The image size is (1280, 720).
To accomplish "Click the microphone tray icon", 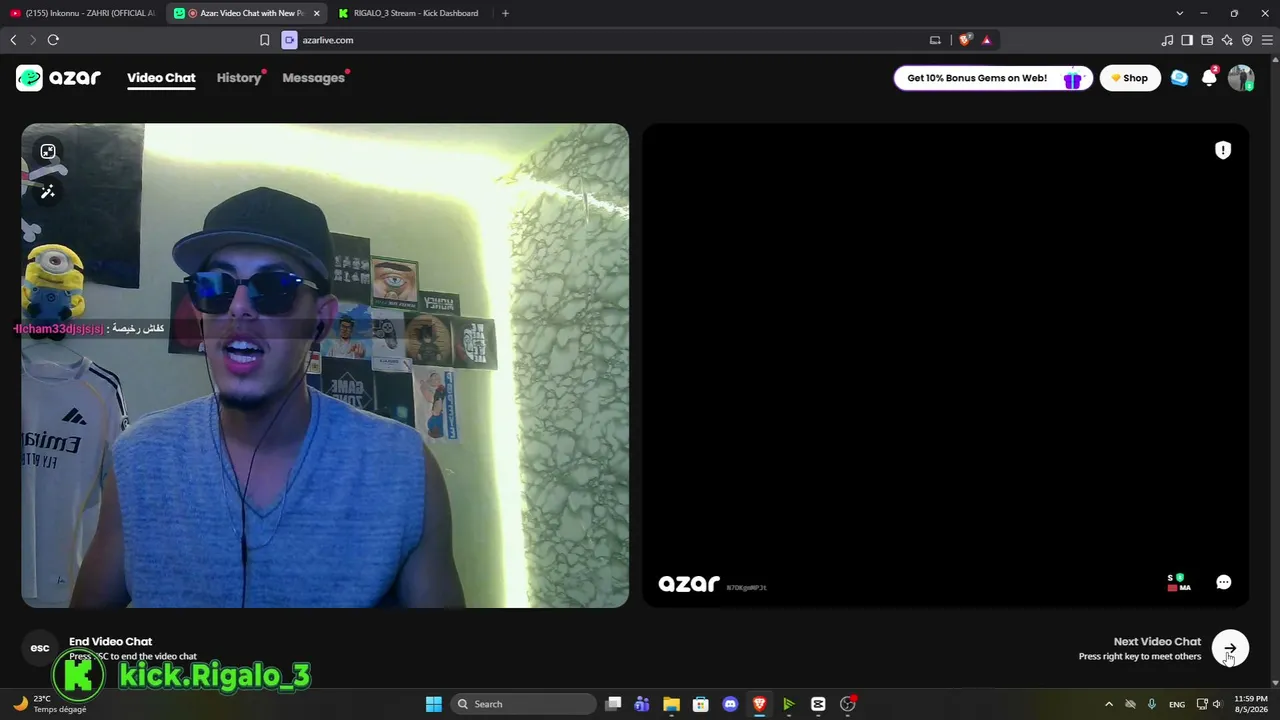I will tap(1152, 704).
